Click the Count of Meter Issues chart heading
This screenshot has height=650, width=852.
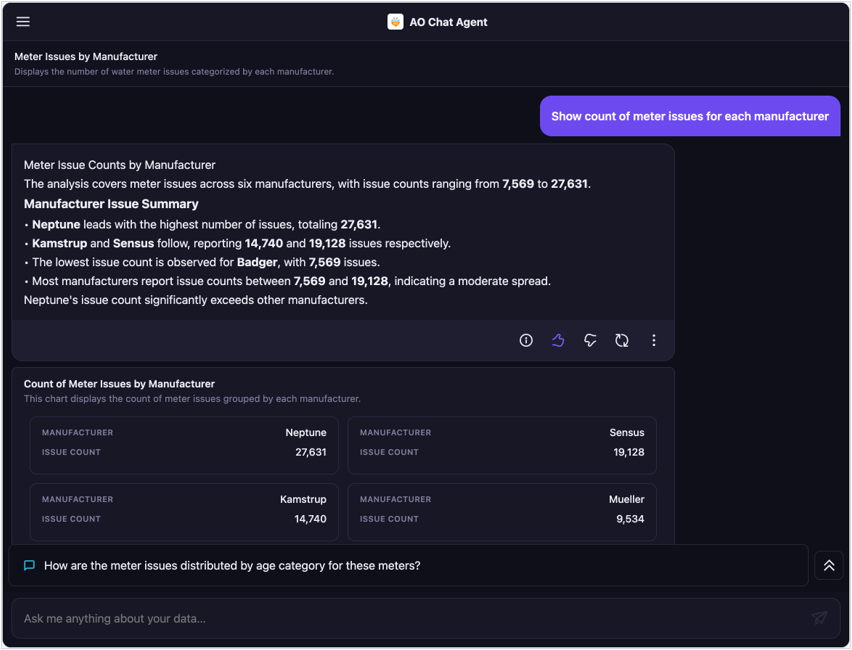tap(119, 384)
